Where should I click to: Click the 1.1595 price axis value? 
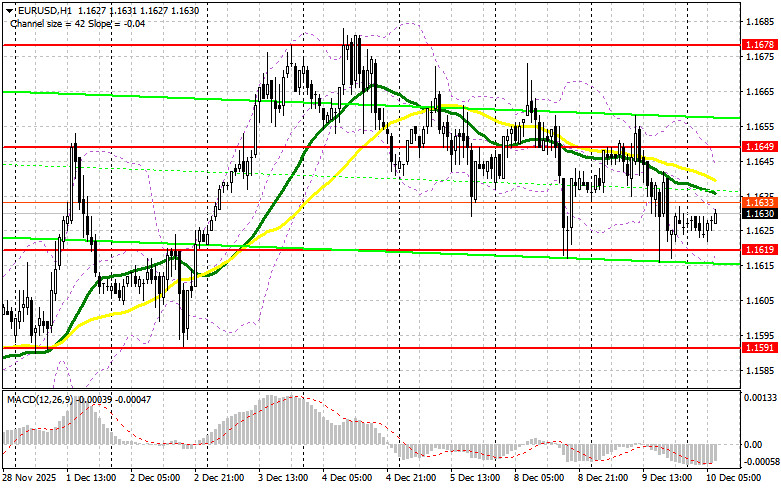tap(760, 335)
